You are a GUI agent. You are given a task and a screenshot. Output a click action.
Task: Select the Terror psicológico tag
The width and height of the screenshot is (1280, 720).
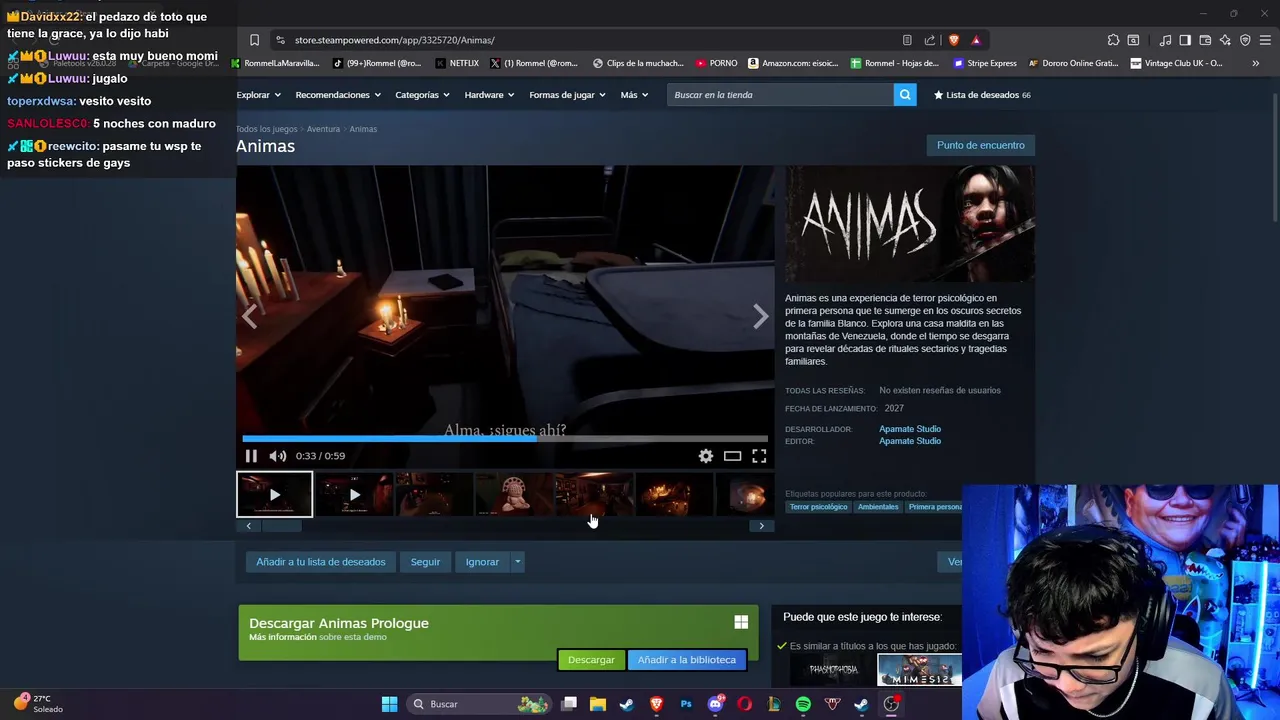coord(818,507)
